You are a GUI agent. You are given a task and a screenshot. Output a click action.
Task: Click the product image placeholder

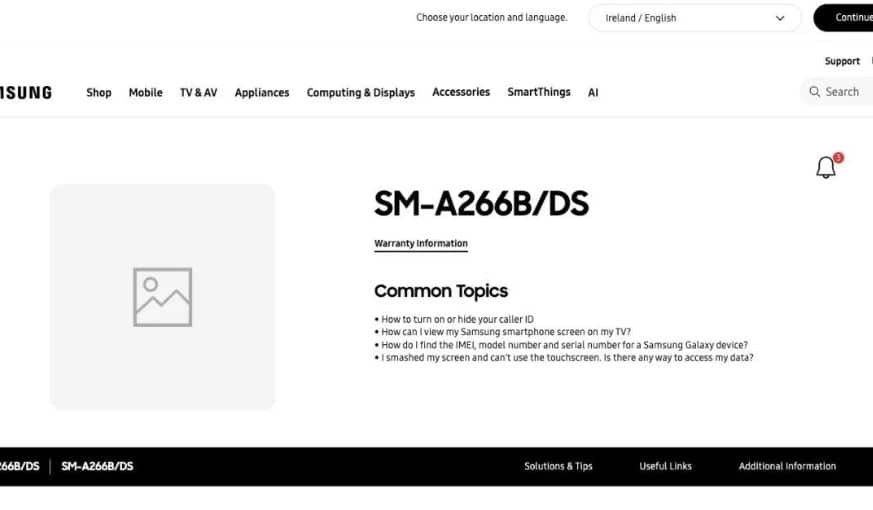(162, 296)
